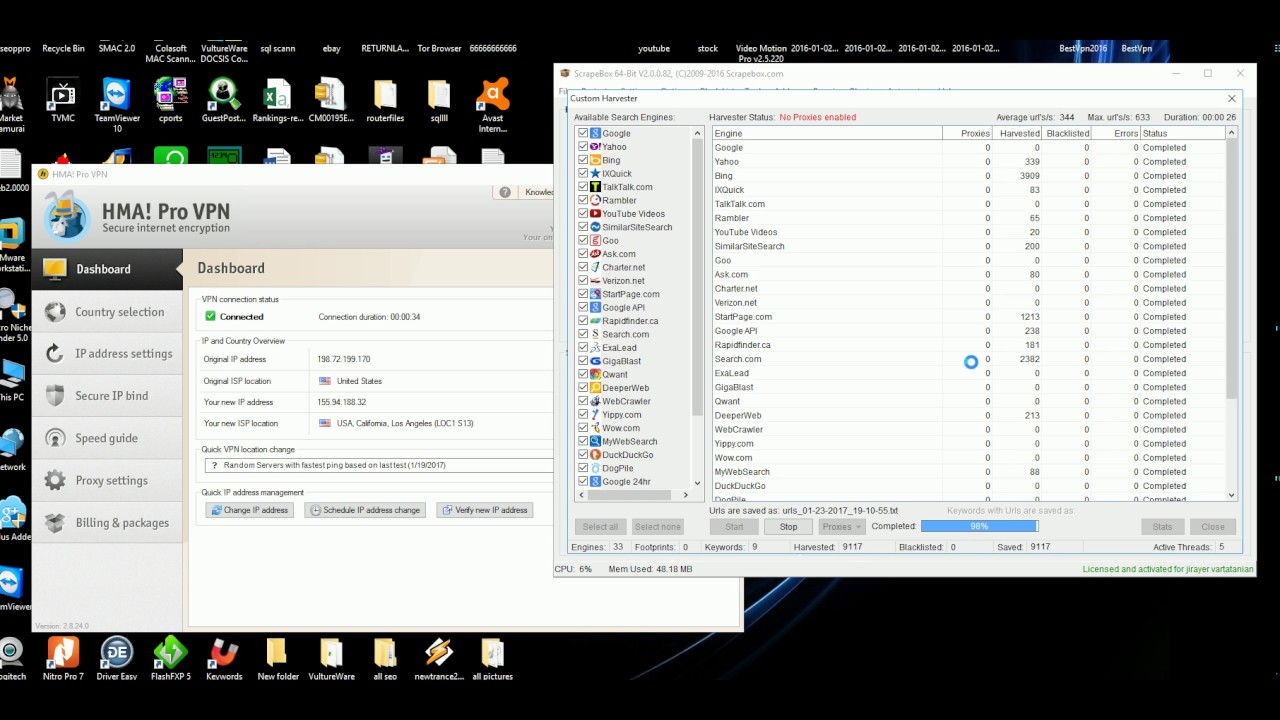Open the all pictures folder
Screen dimensions: 1280x720
coord(493,659)
